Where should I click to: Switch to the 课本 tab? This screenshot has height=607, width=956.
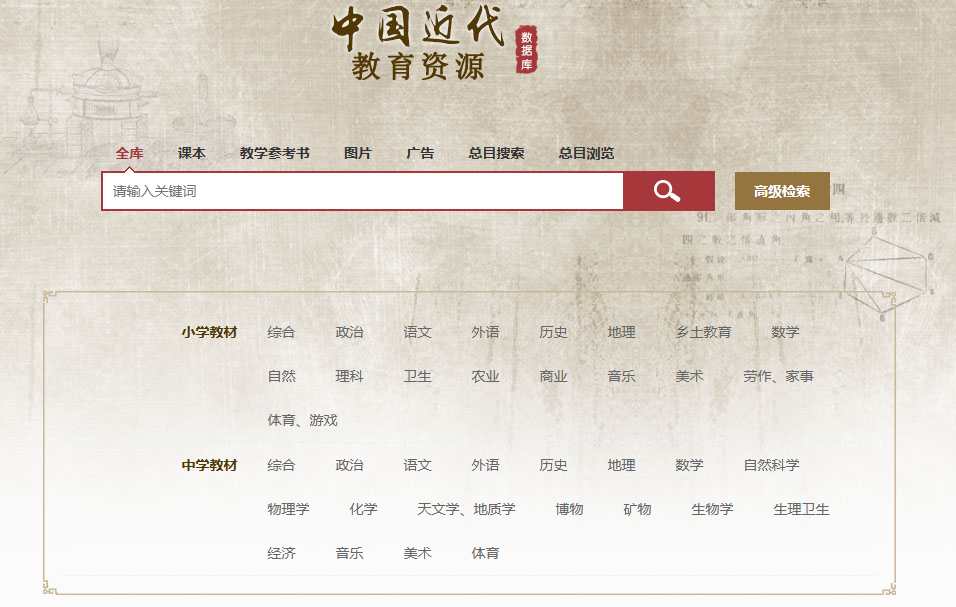click(x=192, y=153)
